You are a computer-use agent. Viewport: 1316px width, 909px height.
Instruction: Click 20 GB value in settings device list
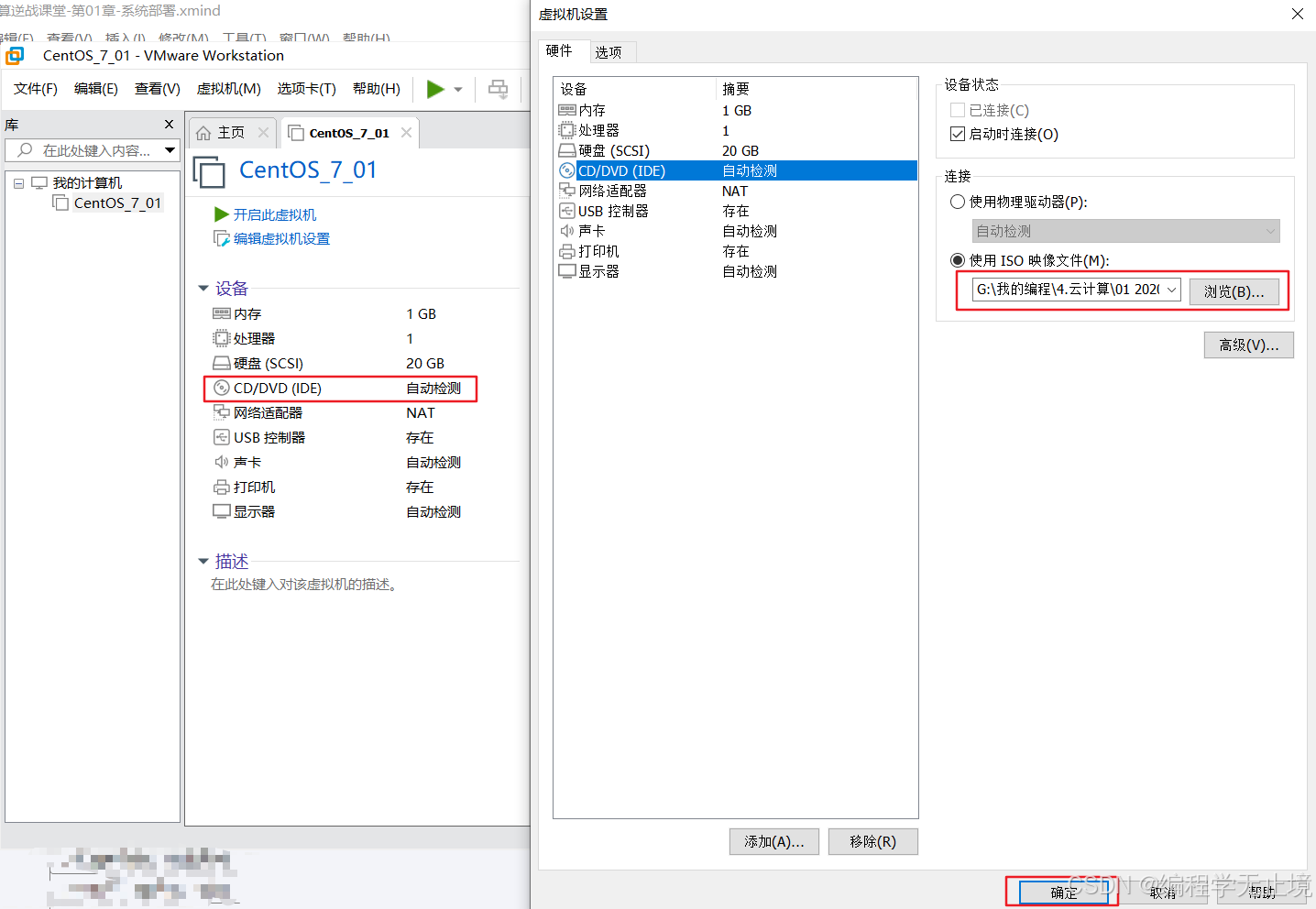tap(740, 150)
